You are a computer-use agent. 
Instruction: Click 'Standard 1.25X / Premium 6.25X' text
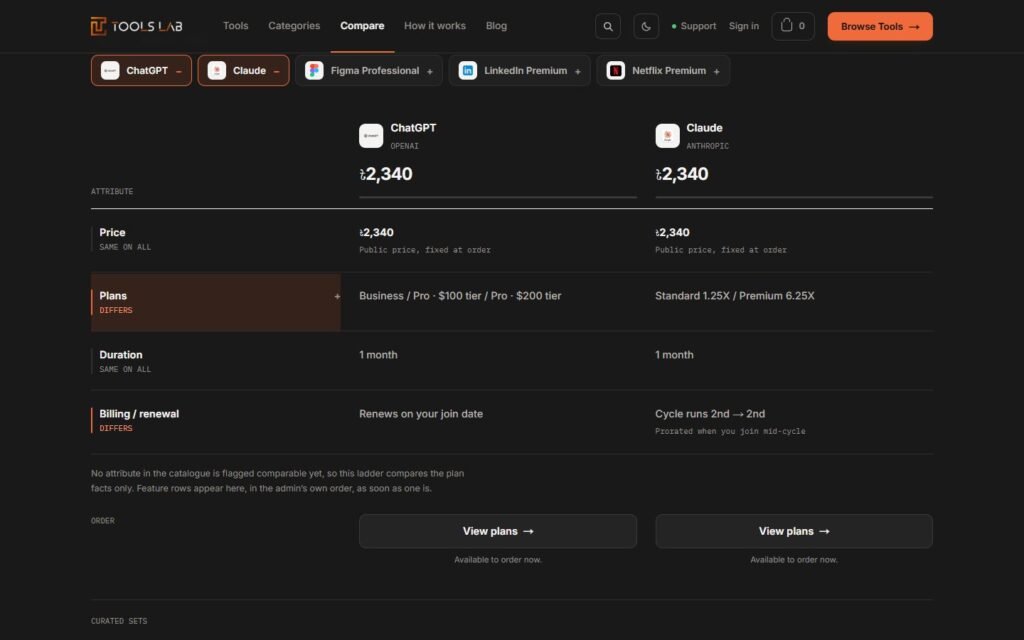[x=735, y=296]
